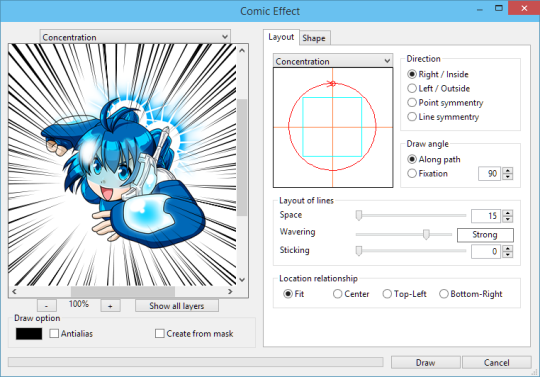
Task: Click preview scroll right arrow
Action: [230, 292]
